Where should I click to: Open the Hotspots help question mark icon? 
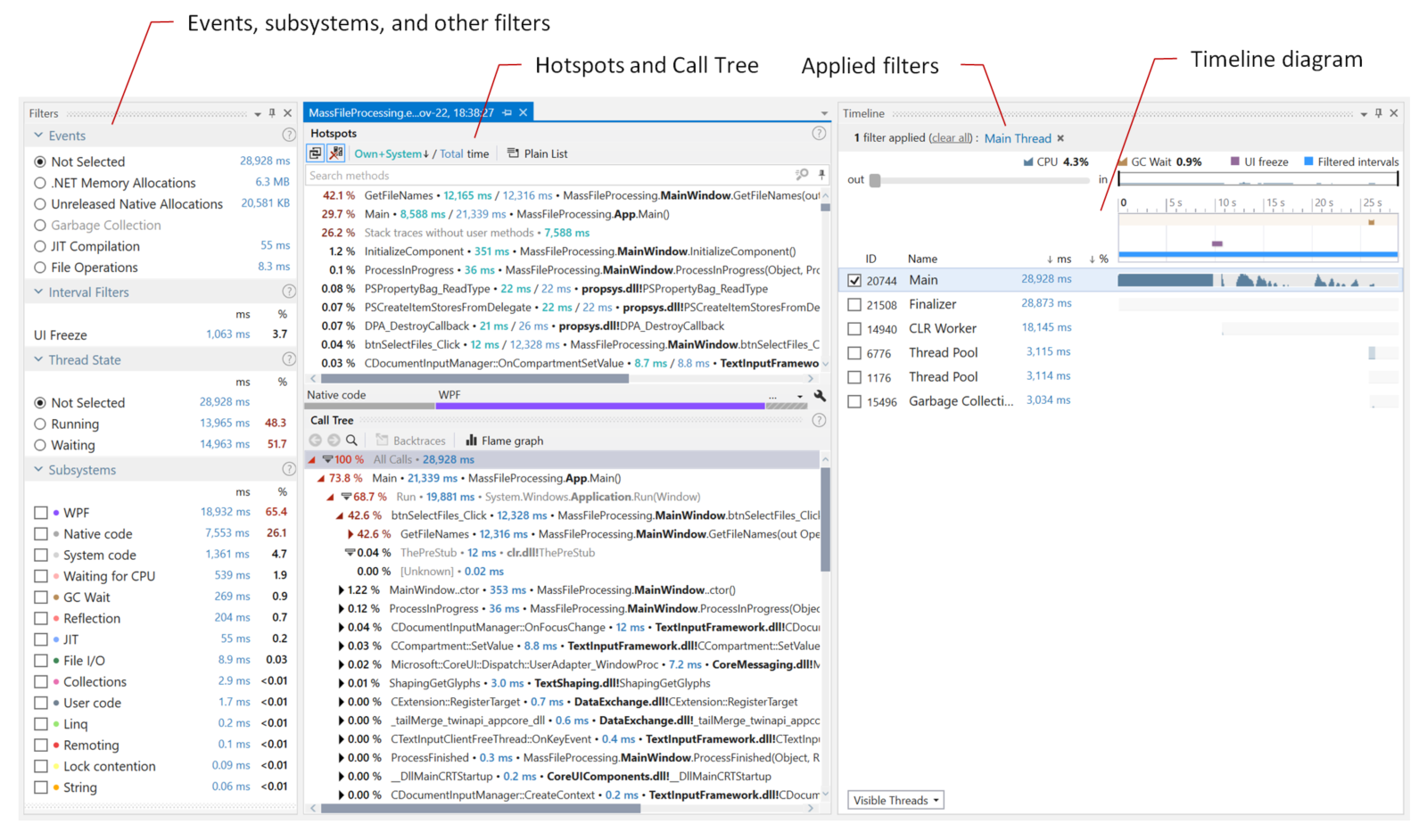[x=819, y=133]
